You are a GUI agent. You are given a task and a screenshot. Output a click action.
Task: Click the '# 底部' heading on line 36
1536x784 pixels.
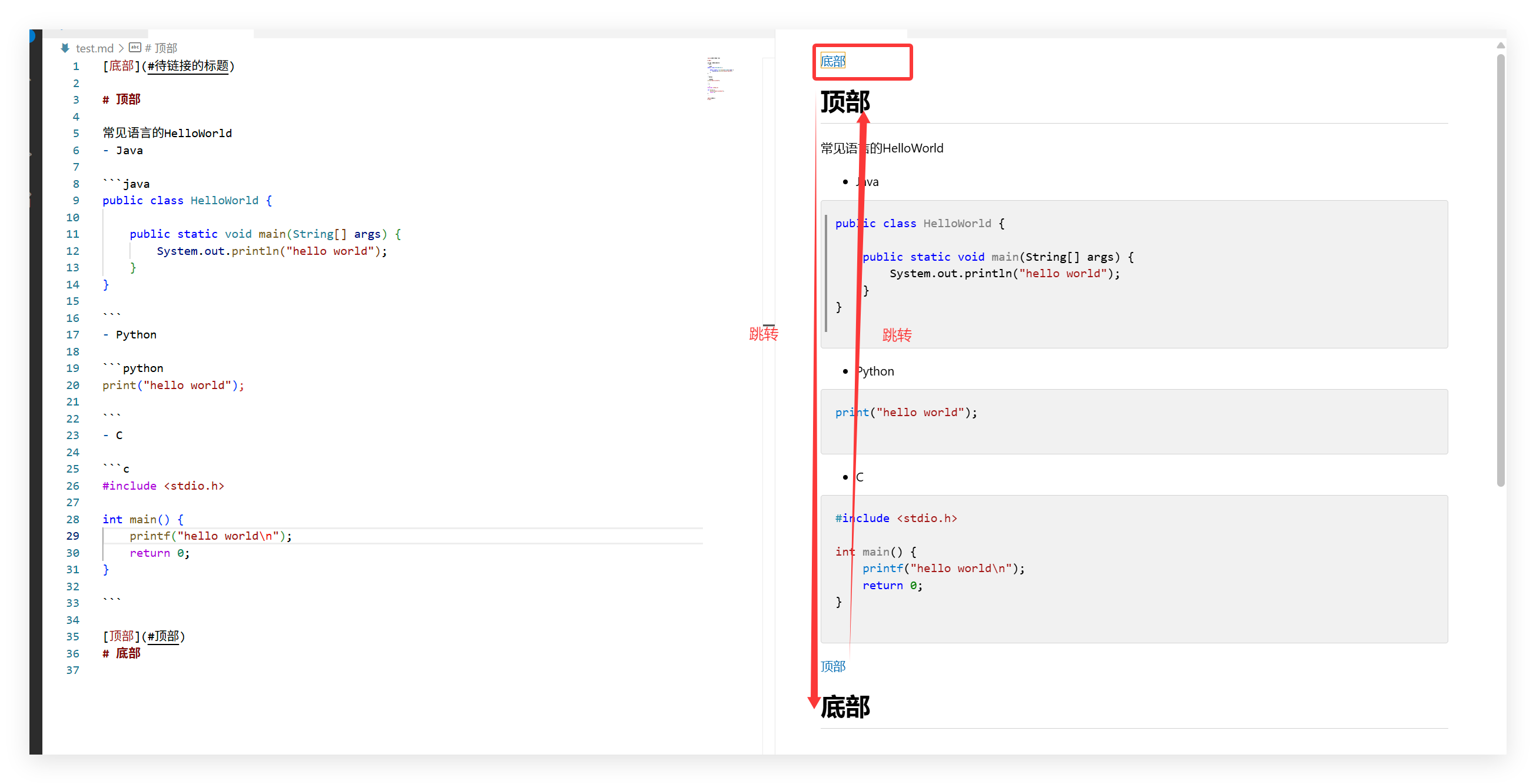(122, 653)
